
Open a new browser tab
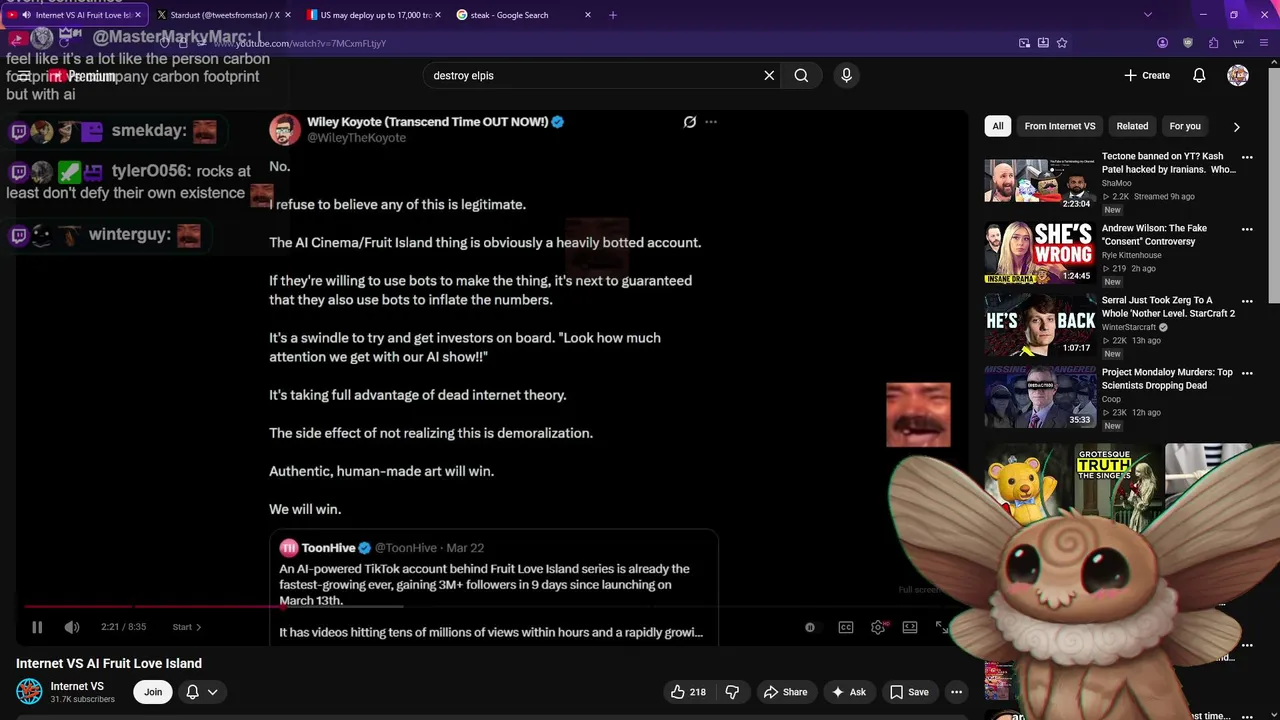coord(613,15)
